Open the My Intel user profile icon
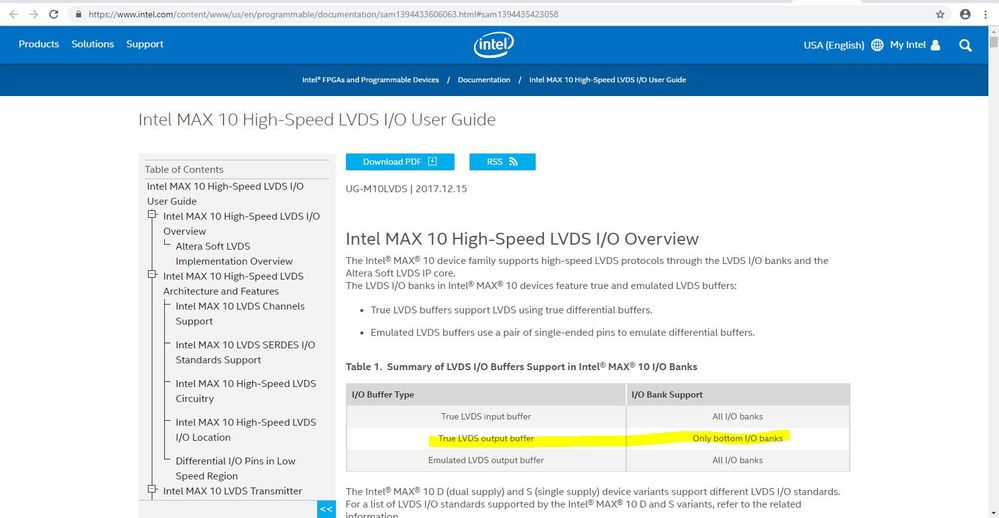Viewport: 999px width, 518px height. (x=935, y=45)
